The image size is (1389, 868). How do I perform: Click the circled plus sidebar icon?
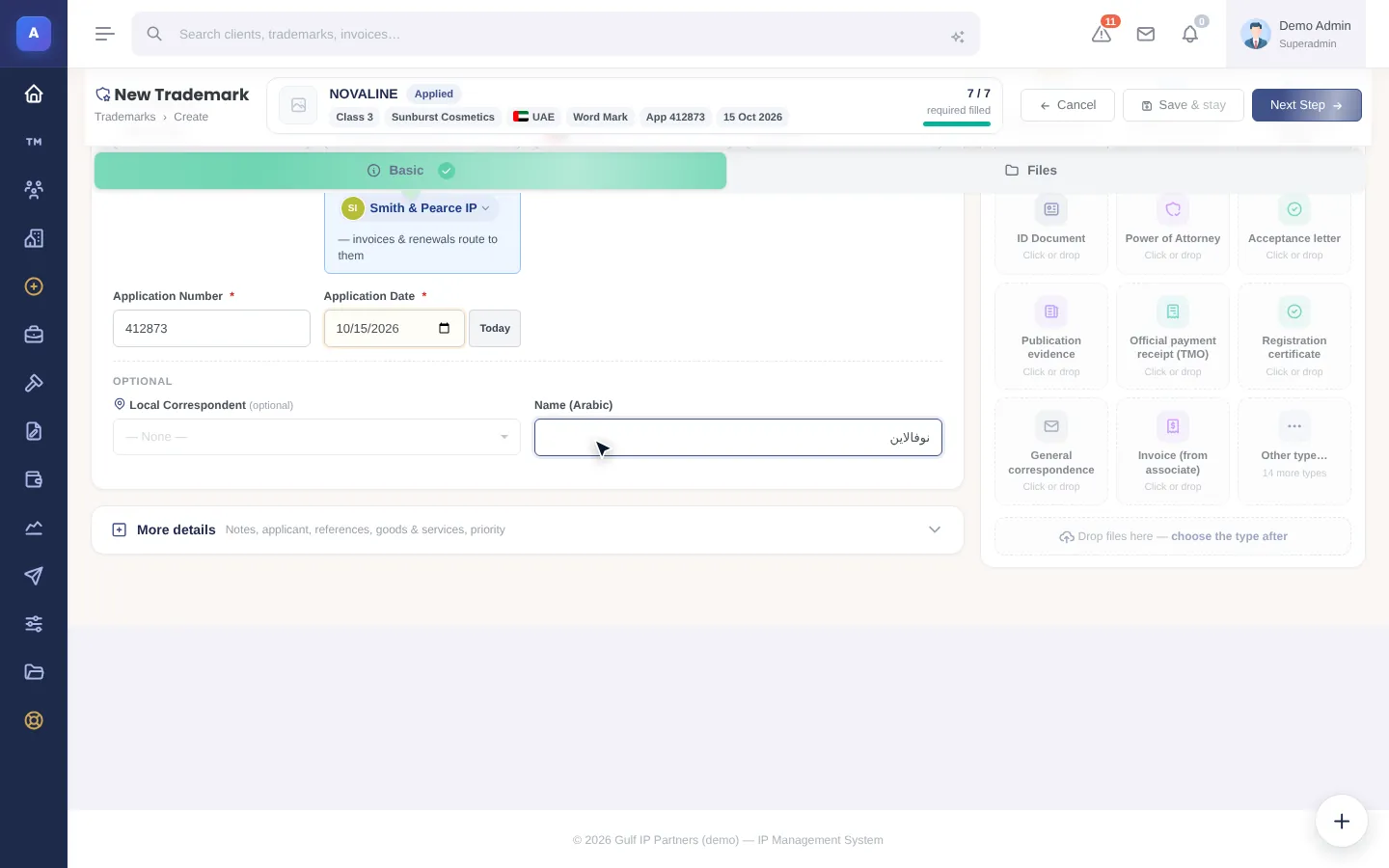click(x=34, y=286)
